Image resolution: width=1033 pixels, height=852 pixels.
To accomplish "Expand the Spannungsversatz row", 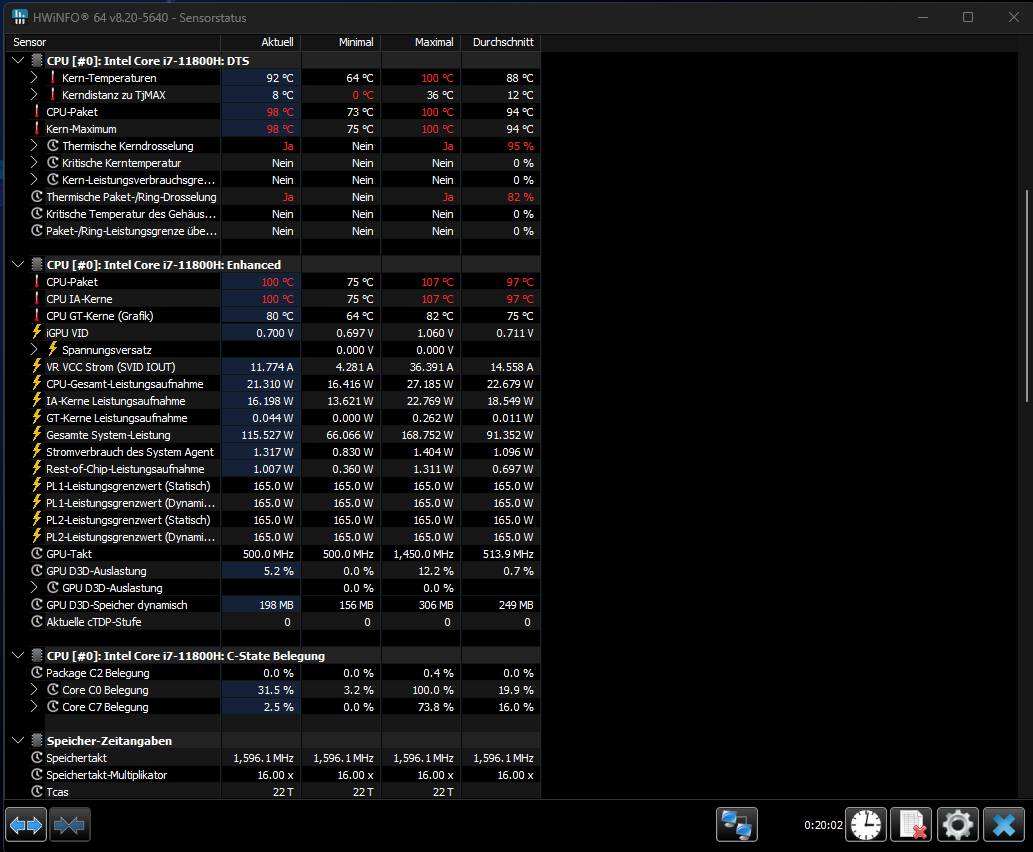I will tap(34, 350).
